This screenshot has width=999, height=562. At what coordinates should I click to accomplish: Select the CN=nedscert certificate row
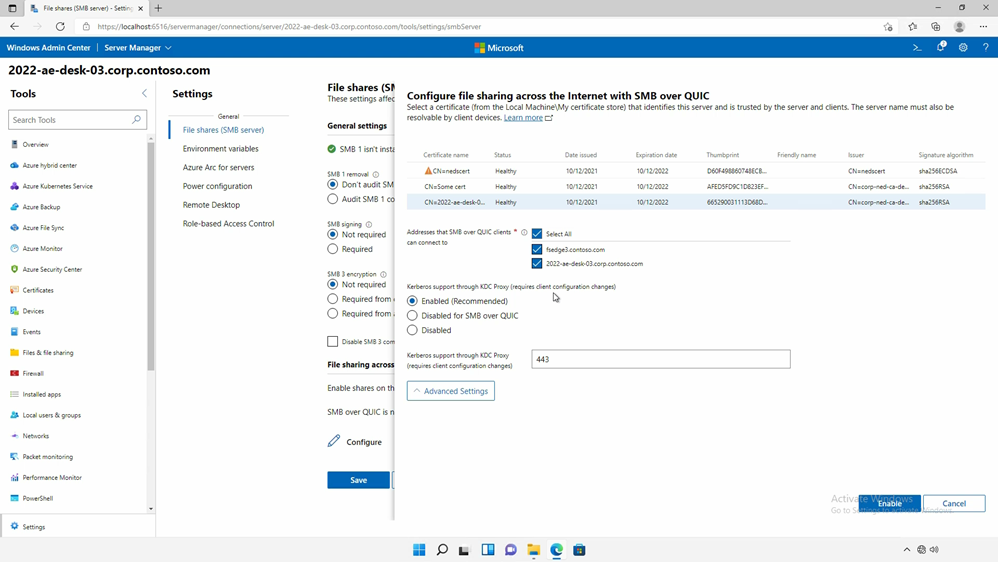(x=696, y=171)
